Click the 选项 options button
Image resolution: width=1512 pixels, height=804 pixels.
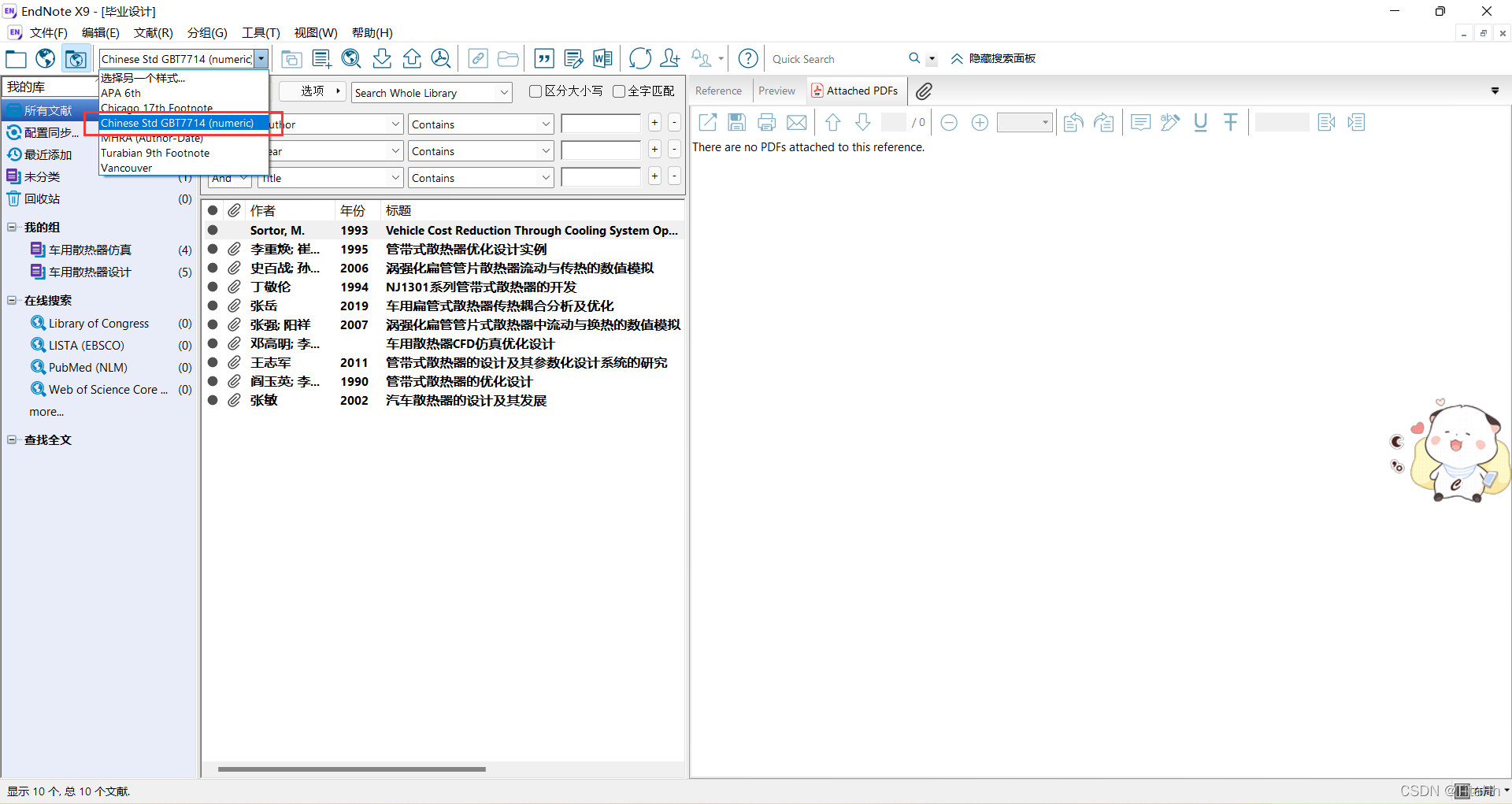313,91
